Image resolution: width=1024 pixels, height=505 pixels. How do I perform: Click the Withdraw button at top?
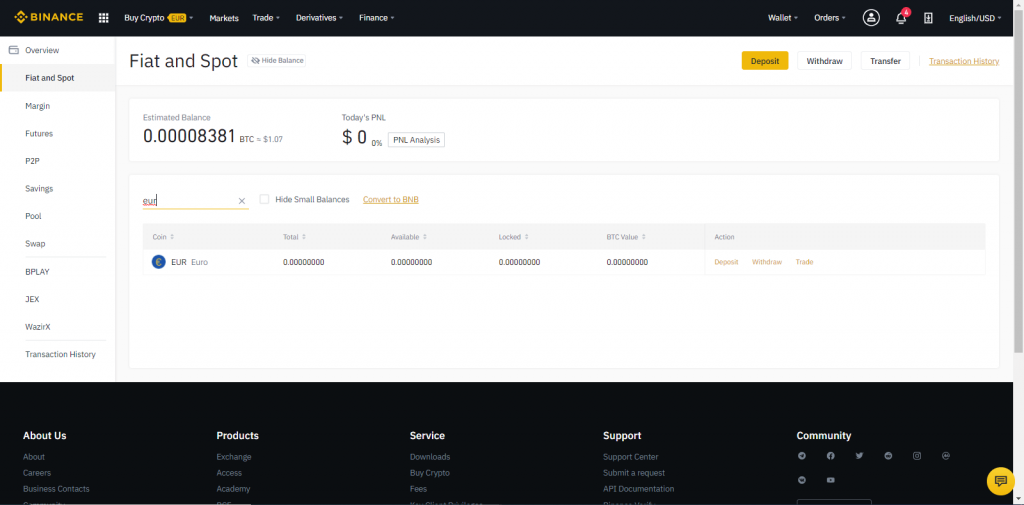pos(824,61)
